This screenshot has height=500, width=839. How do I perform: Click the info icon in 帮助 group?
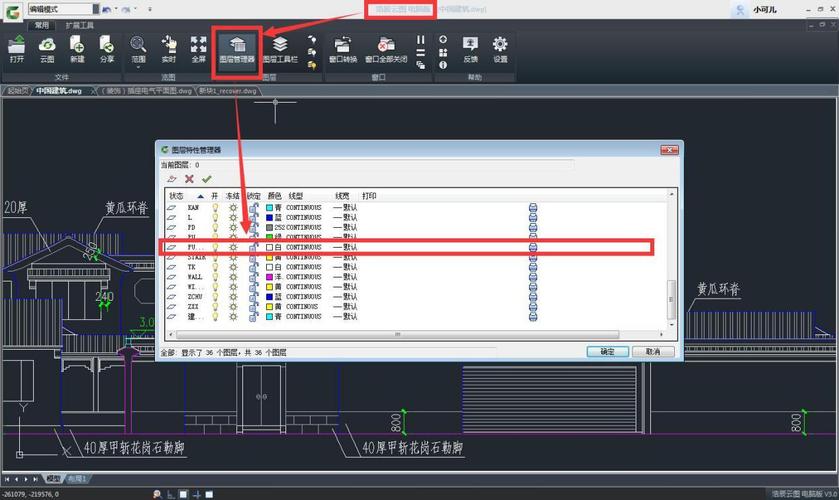pyautogui.click(x=443, y=65)
